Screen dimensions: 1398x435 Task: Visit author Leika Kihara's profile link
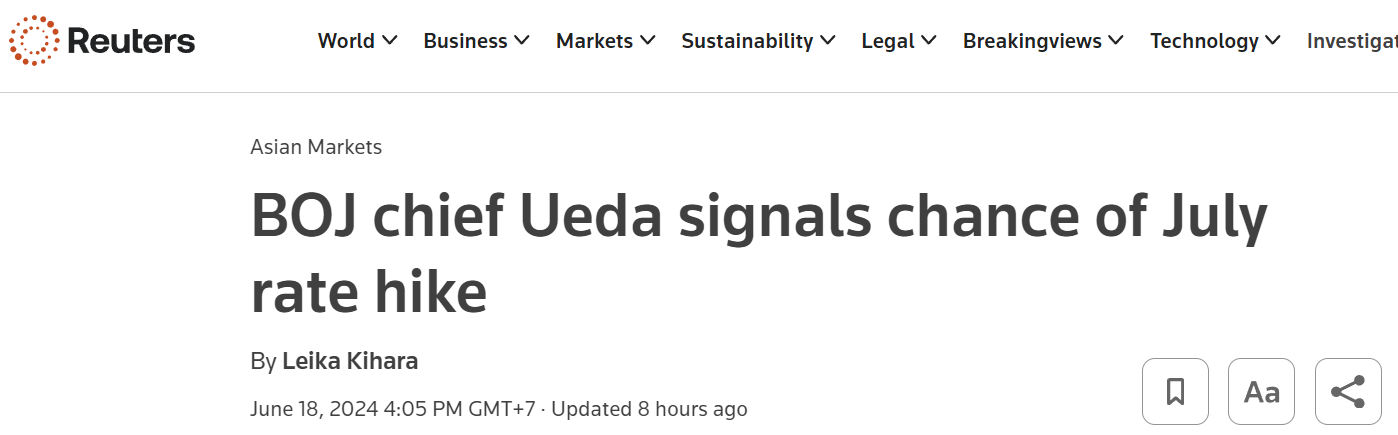[350, 361]
